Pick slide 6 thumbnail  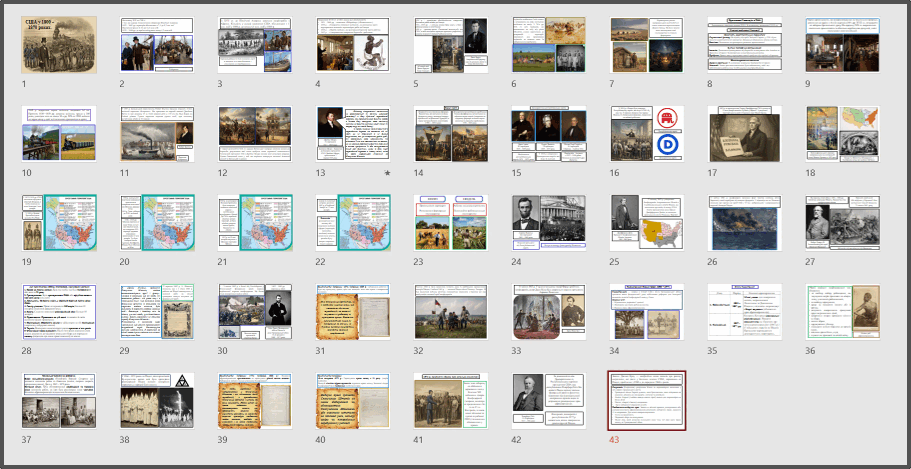pyautogui.click(x=549, y=45)
